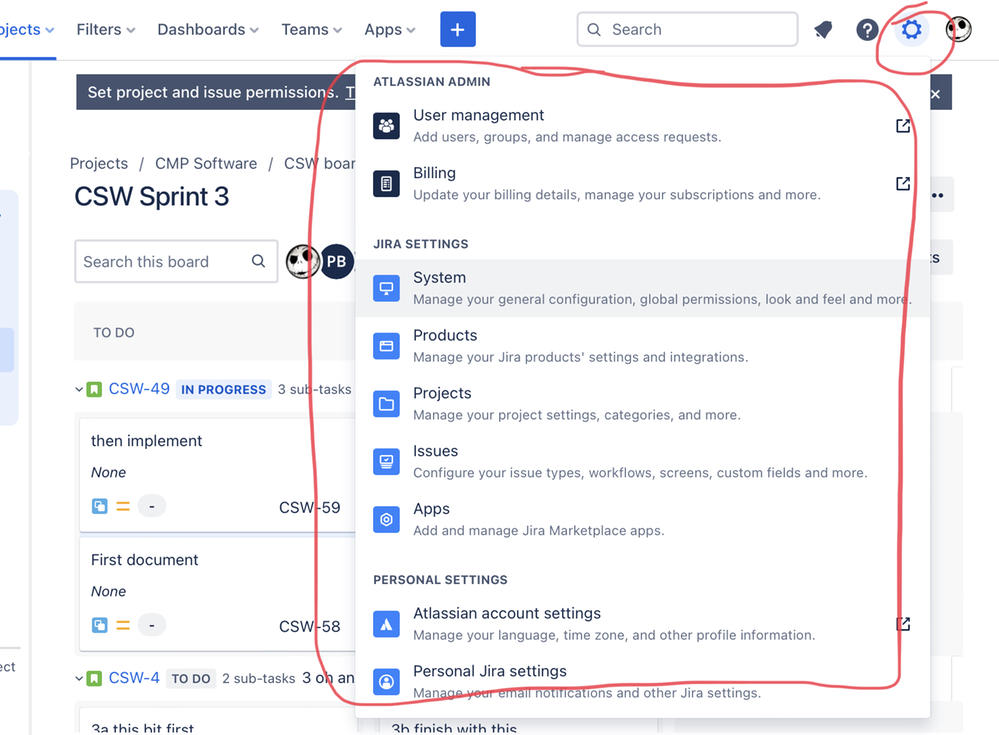Click the IN PROGRESS status badge on CSW-49
Image resolution: width=999 pixels, height=735 pixels.
click(x=223, y=389)
